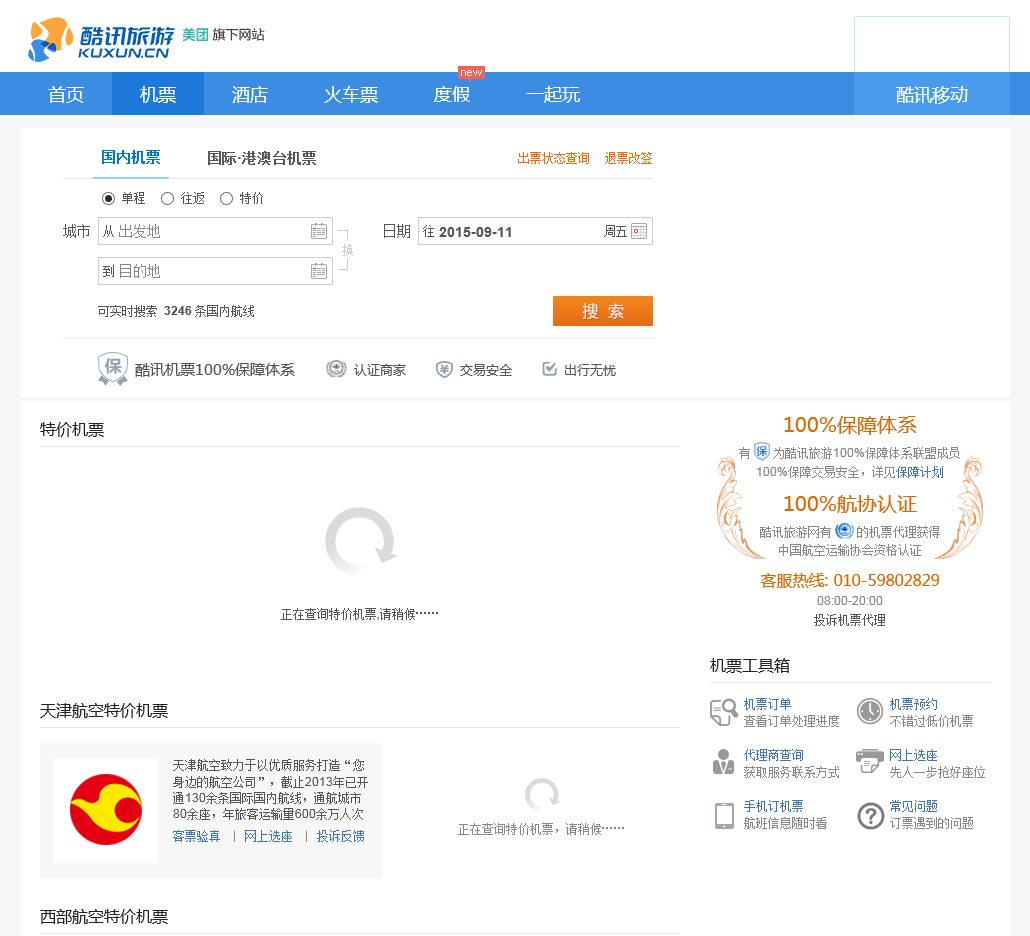Open the 网上选座 link in toolbox
The height and width of the screenshot is (936, 1030).
913,755
